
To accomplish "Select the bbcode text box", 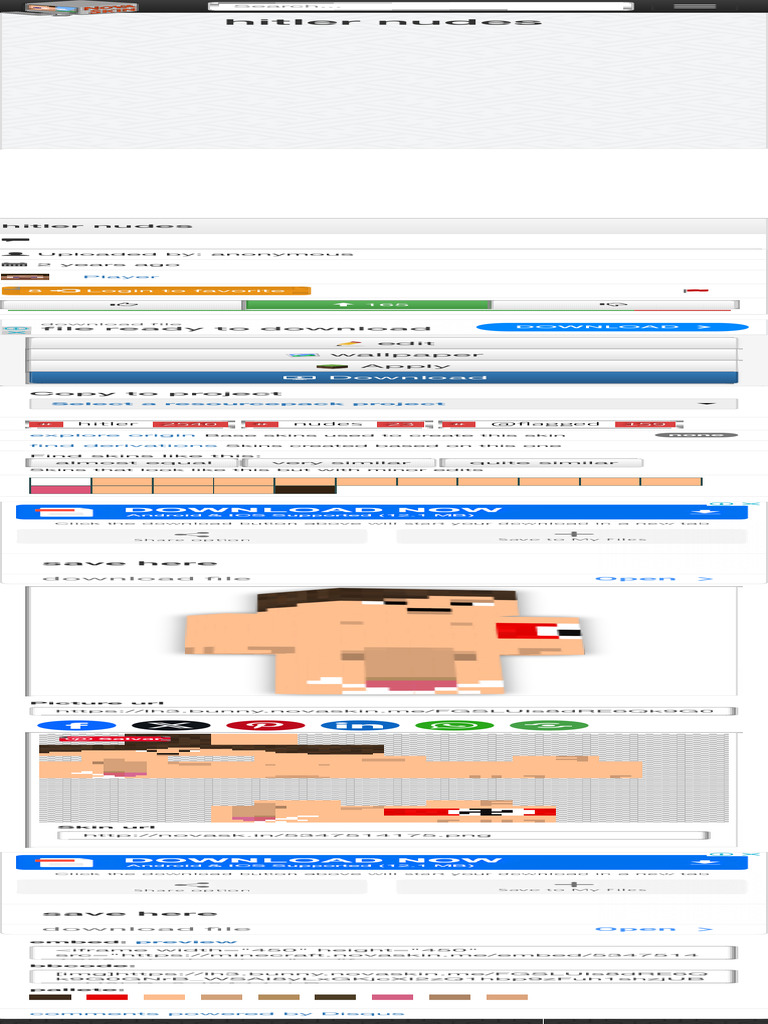I will pyautogui.click(x=383, y=976).
